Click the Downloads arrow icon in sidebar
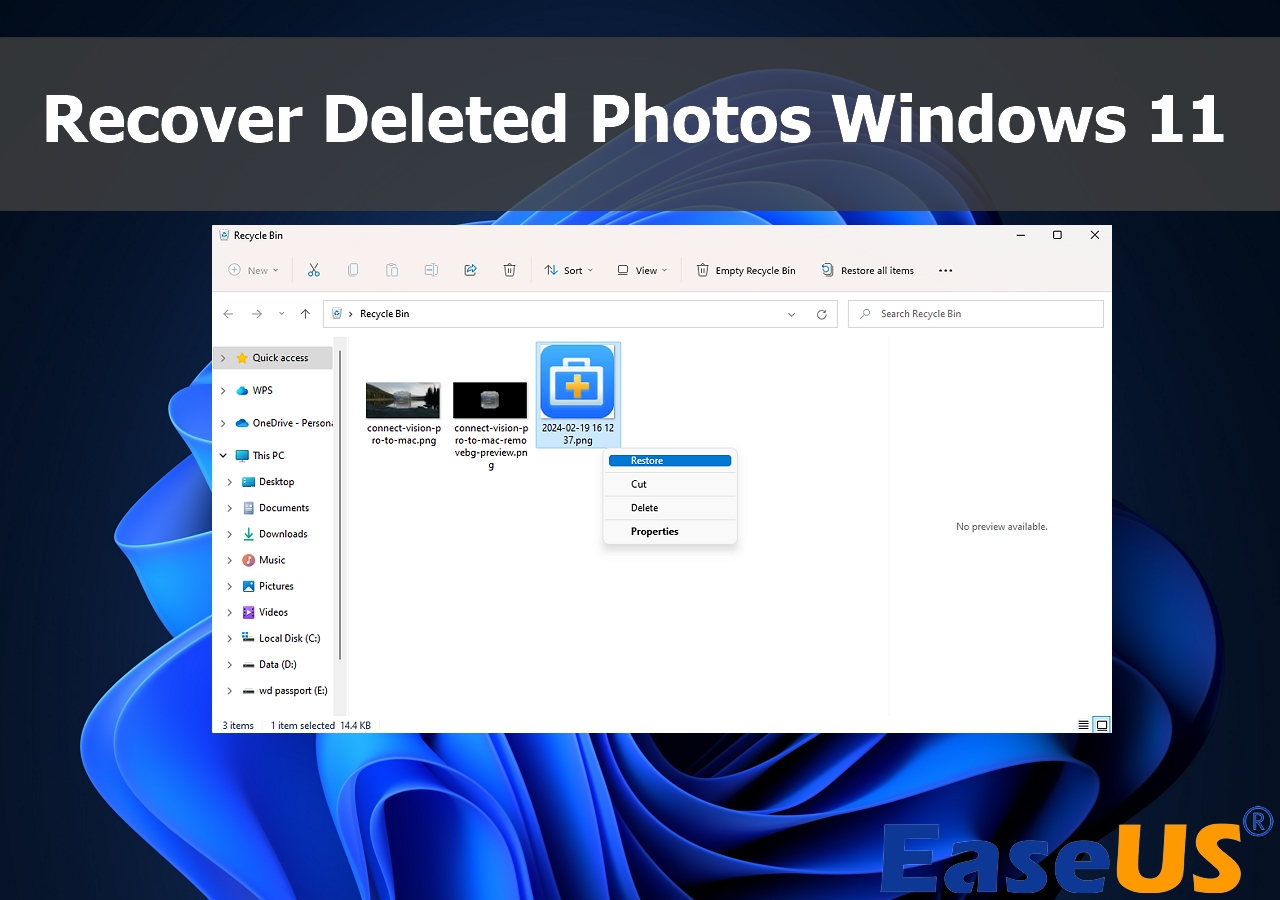The image size is (1280, 900). pyautogui.click(x=249, y=534)
